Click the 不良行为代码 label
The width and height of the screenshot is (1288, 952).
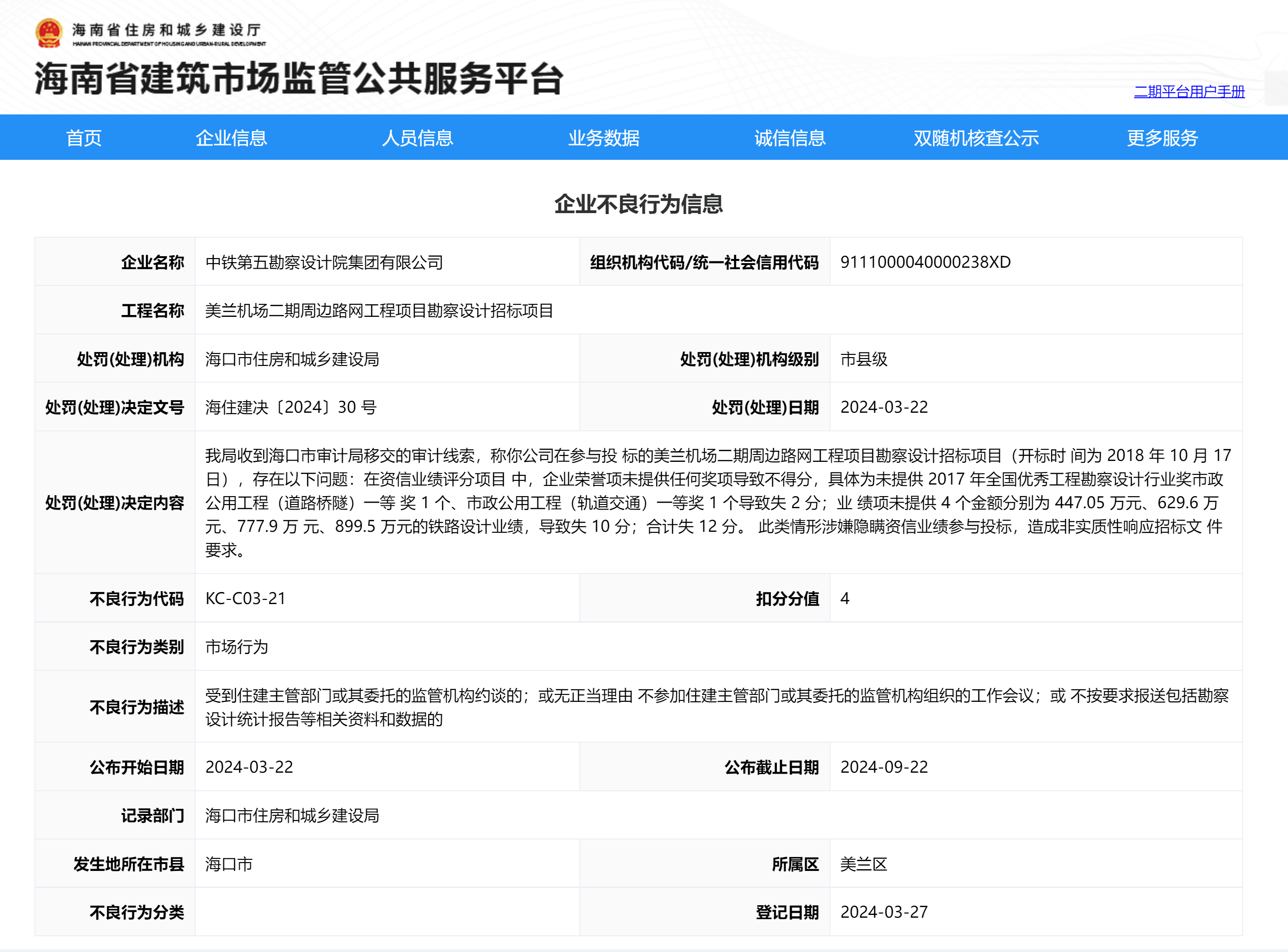pos(137,599)
